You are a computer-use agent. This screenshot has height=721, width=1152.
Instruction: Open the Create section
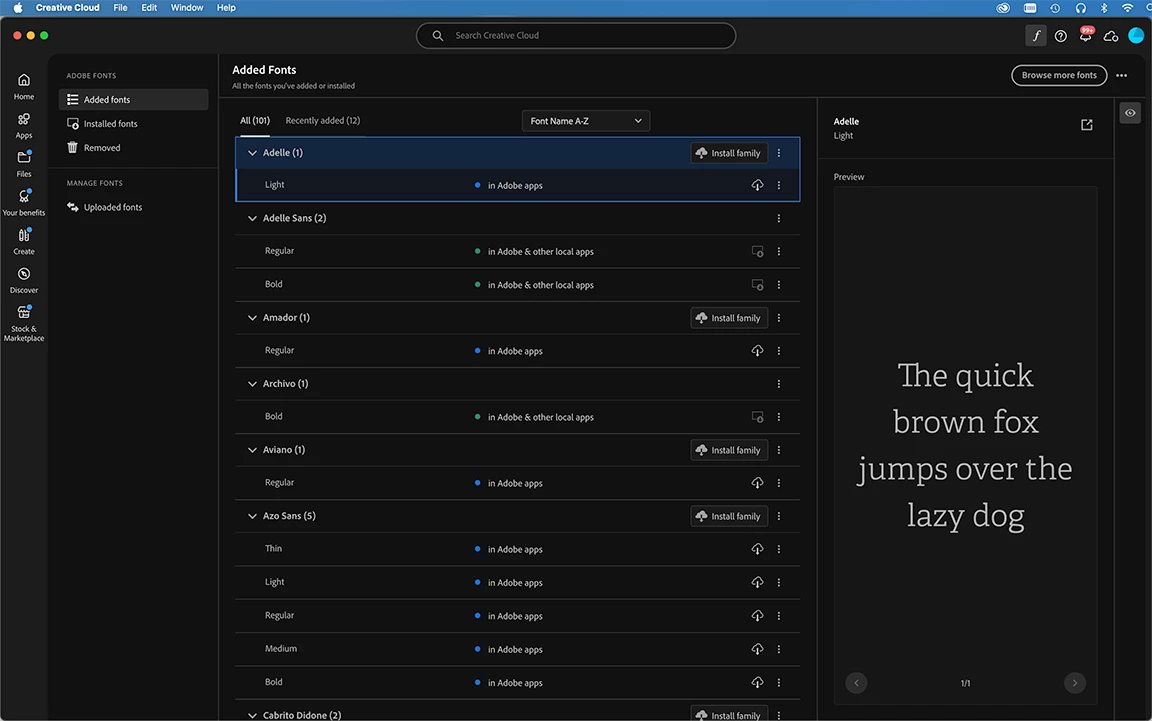point(24,241)
